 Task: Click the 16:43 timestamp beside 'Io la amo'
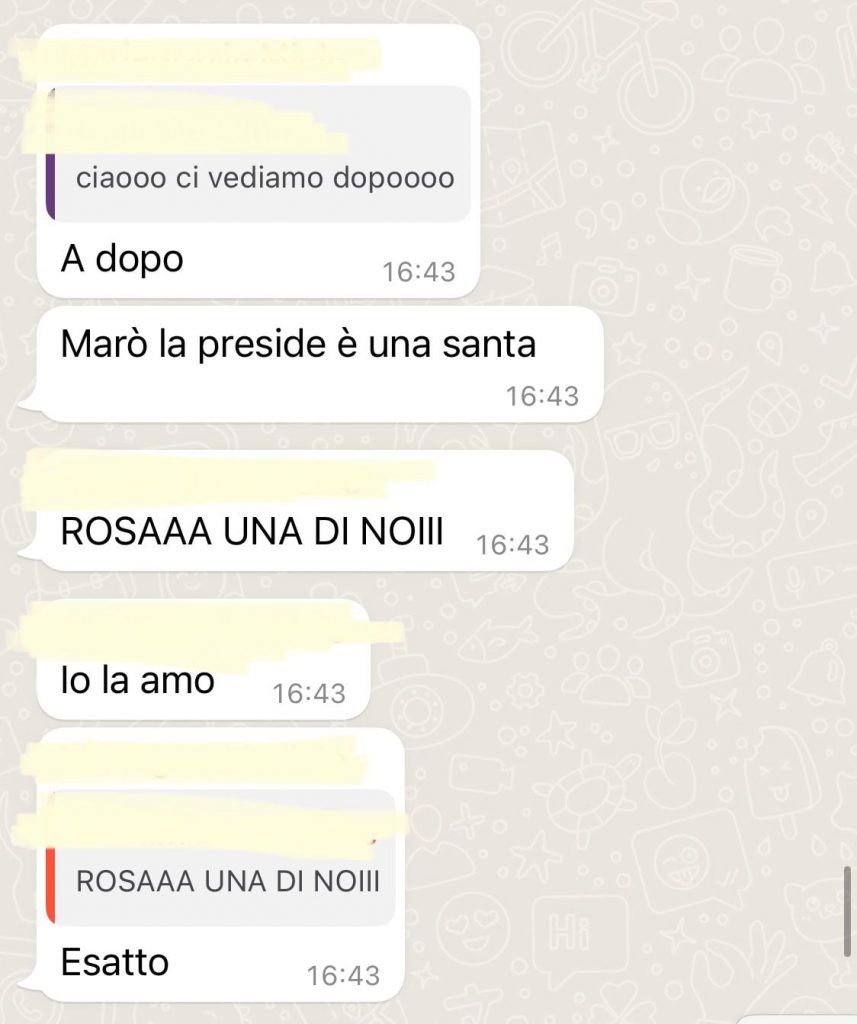(308, 694)
